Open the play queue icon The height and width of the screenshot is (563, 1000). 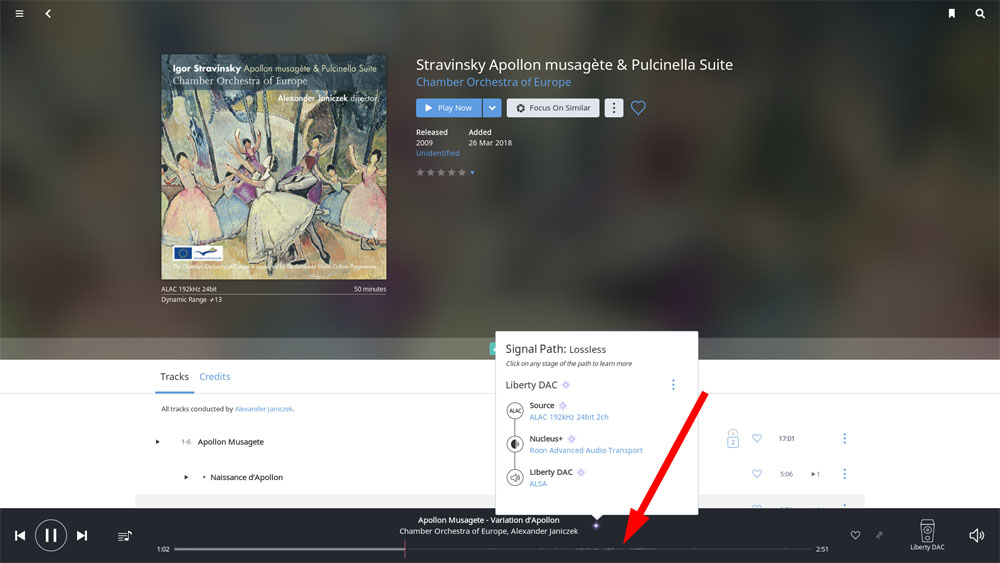125,537
